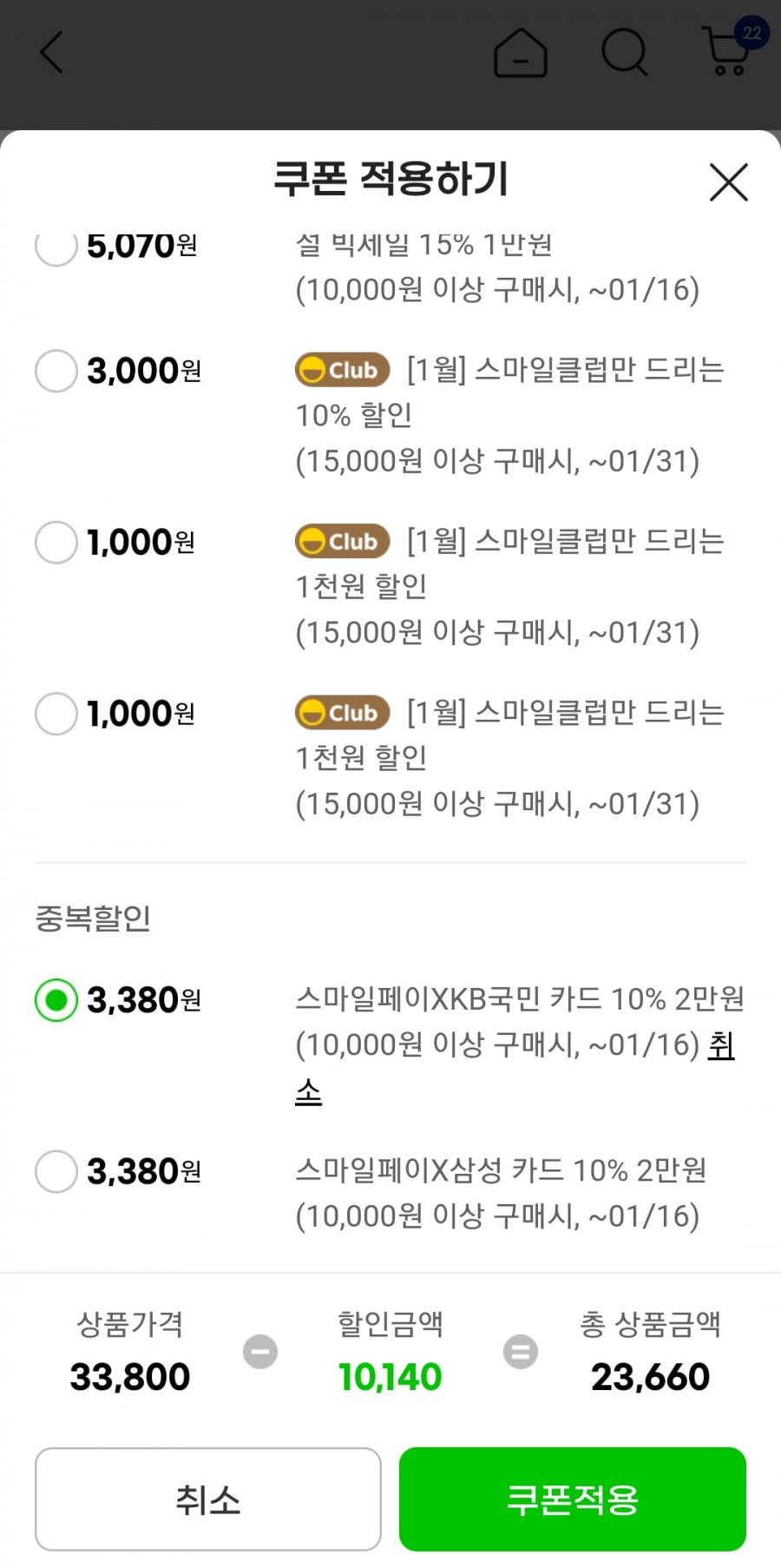Apply coupons with the 쿠폰적용 button

[573, 1499]
